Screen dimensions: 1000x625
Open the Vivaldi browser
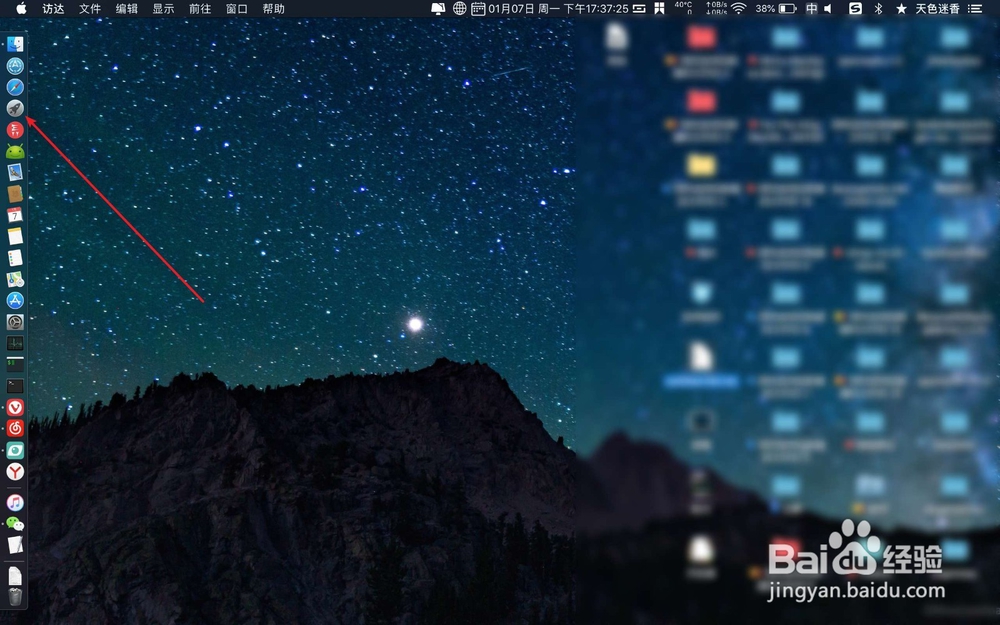pos(15,408)
